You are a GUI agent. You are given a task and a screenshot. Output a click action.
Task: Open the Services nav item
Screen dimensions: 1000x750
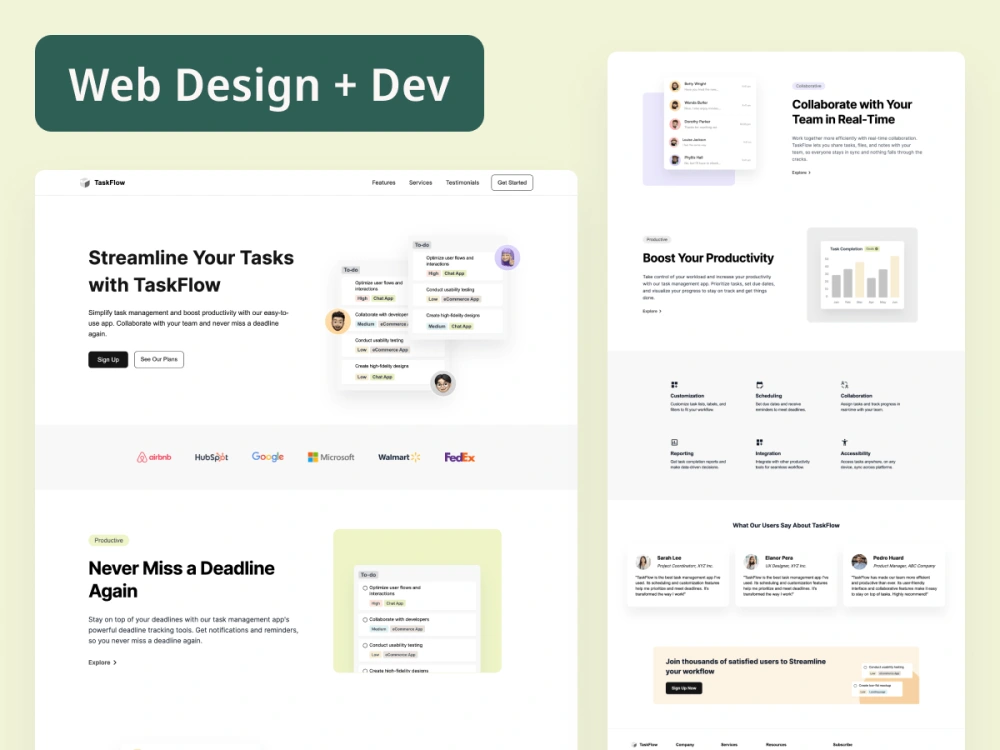[420, 183]
